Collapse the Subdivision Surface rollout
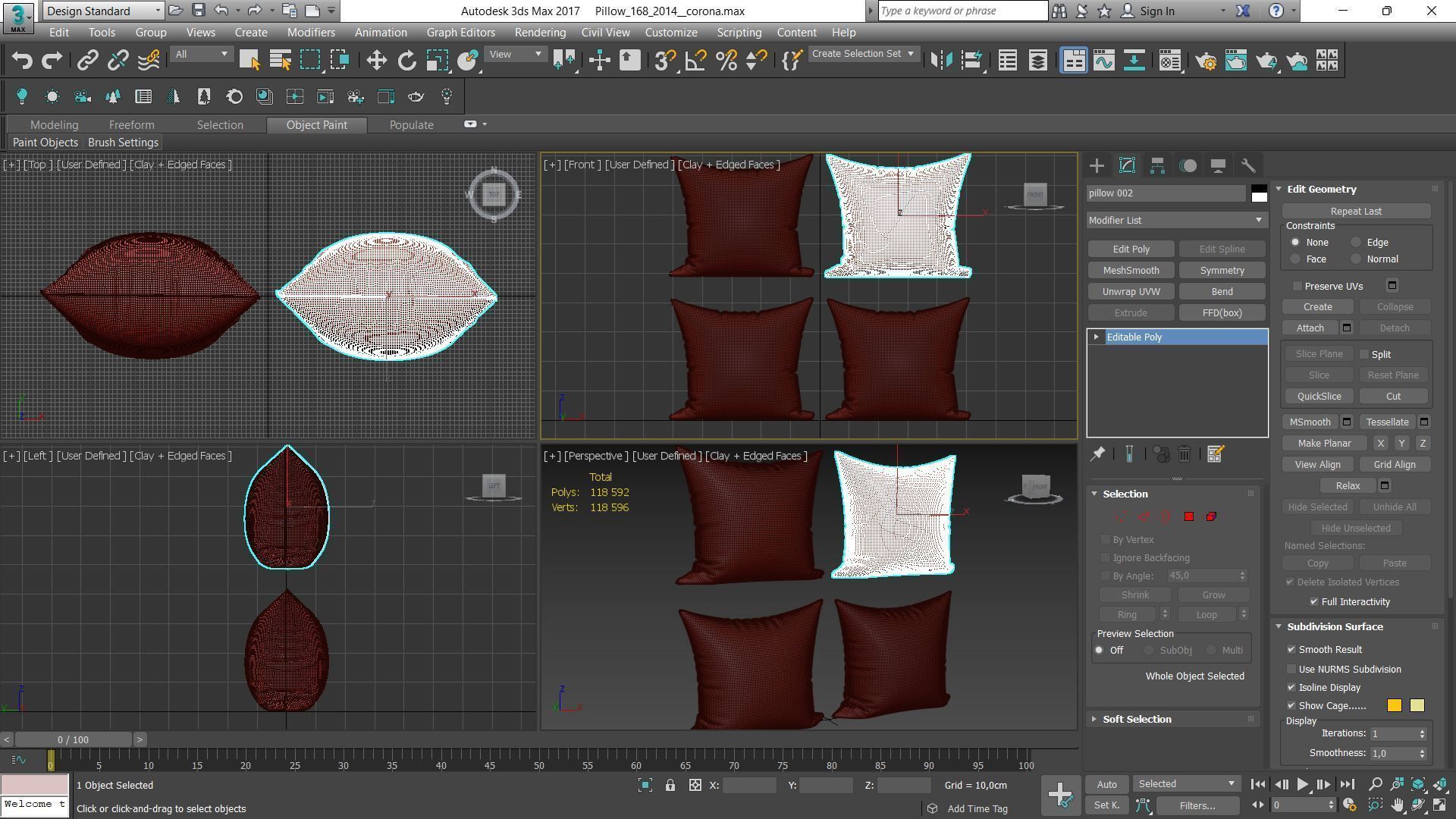Viewport: 1456px width, 819px height. pos(1334,627)
